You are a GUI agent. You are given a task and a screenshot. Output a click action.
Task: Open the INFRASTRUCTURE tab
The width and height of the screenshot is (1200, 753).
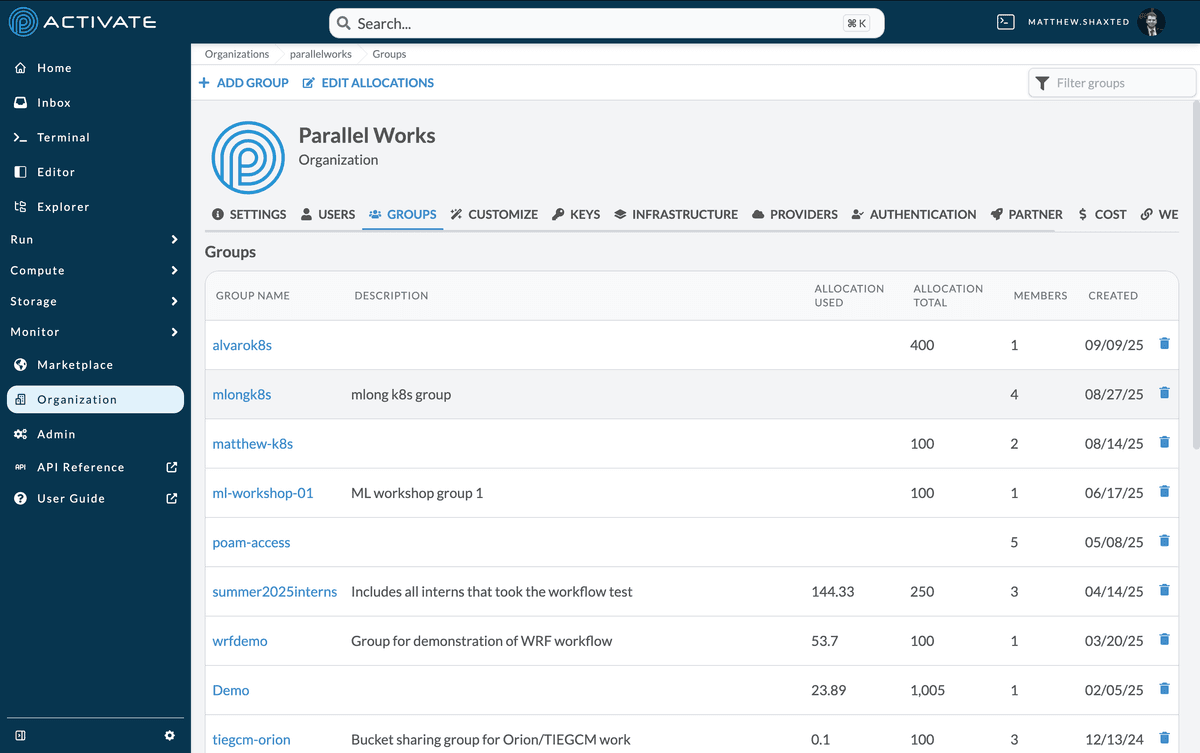coord(676,214)
